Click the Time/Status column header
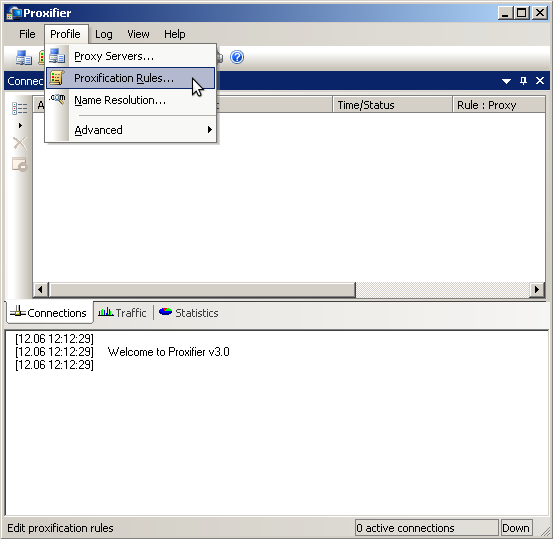The height and width of the screenshot is (539, 553). click(392, 105)
